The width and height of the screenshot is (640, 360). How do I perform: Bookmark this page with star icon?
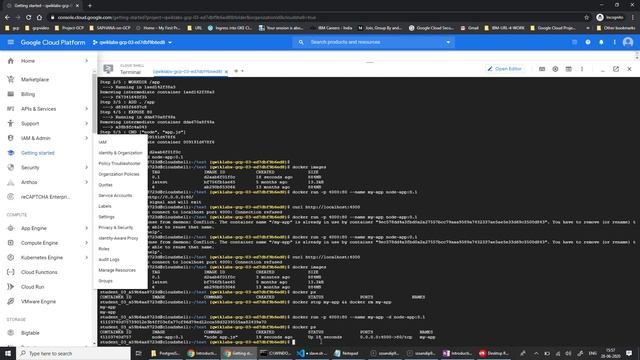(x=587, y=17)
